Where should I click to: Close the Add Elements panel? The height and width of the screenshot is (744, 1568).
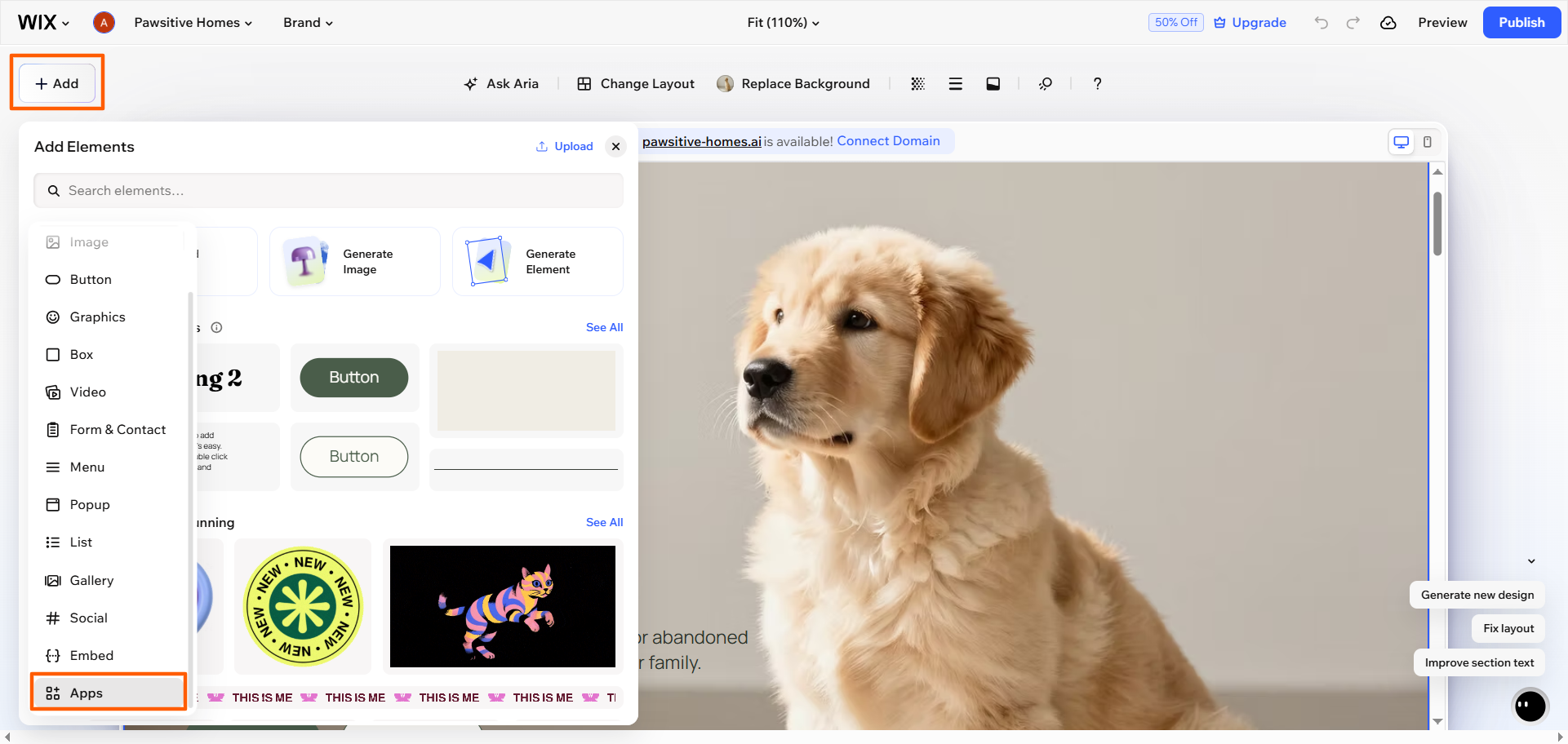(x=615, y=146)
